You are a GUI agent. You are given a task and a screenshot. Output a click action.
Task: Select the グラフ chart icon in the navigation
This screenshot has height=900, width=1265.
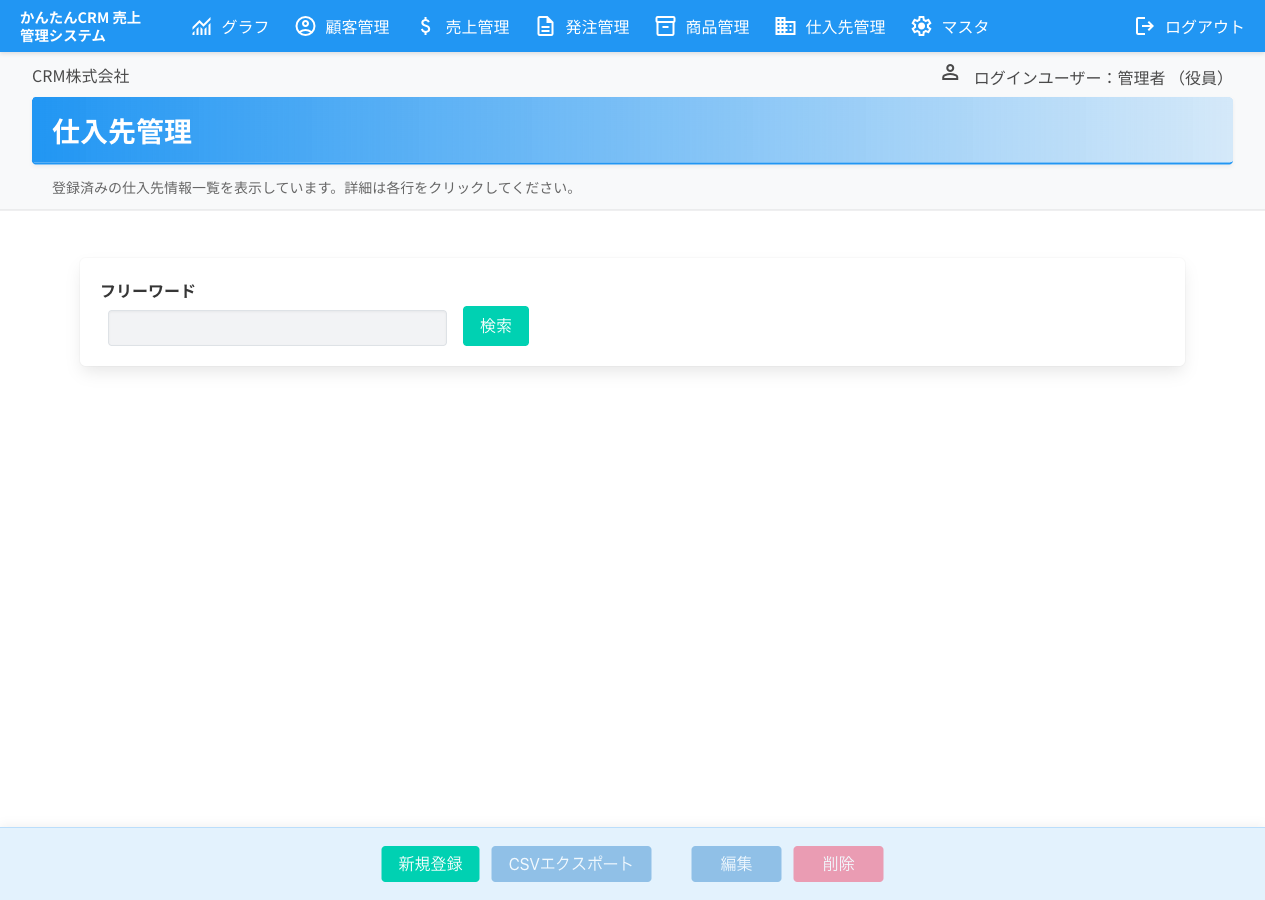click(x=202, y=26)
